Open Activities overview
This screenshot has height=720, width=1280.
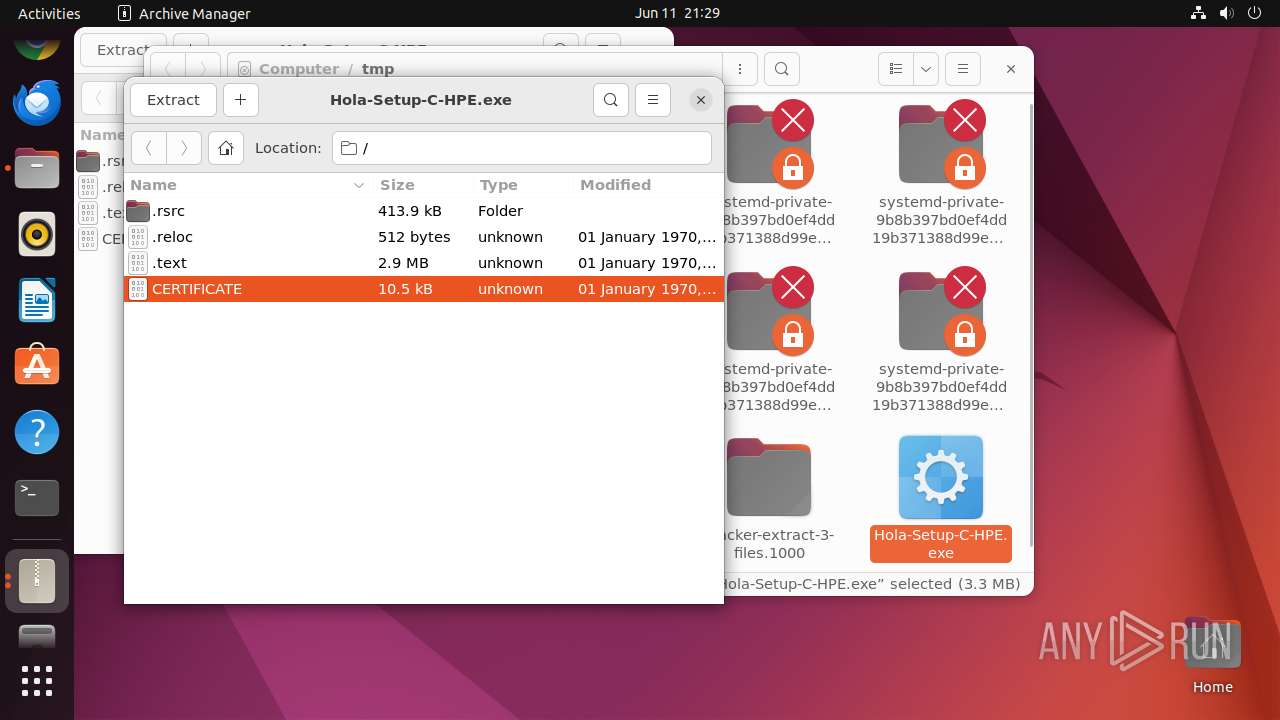tap(49, 13)
